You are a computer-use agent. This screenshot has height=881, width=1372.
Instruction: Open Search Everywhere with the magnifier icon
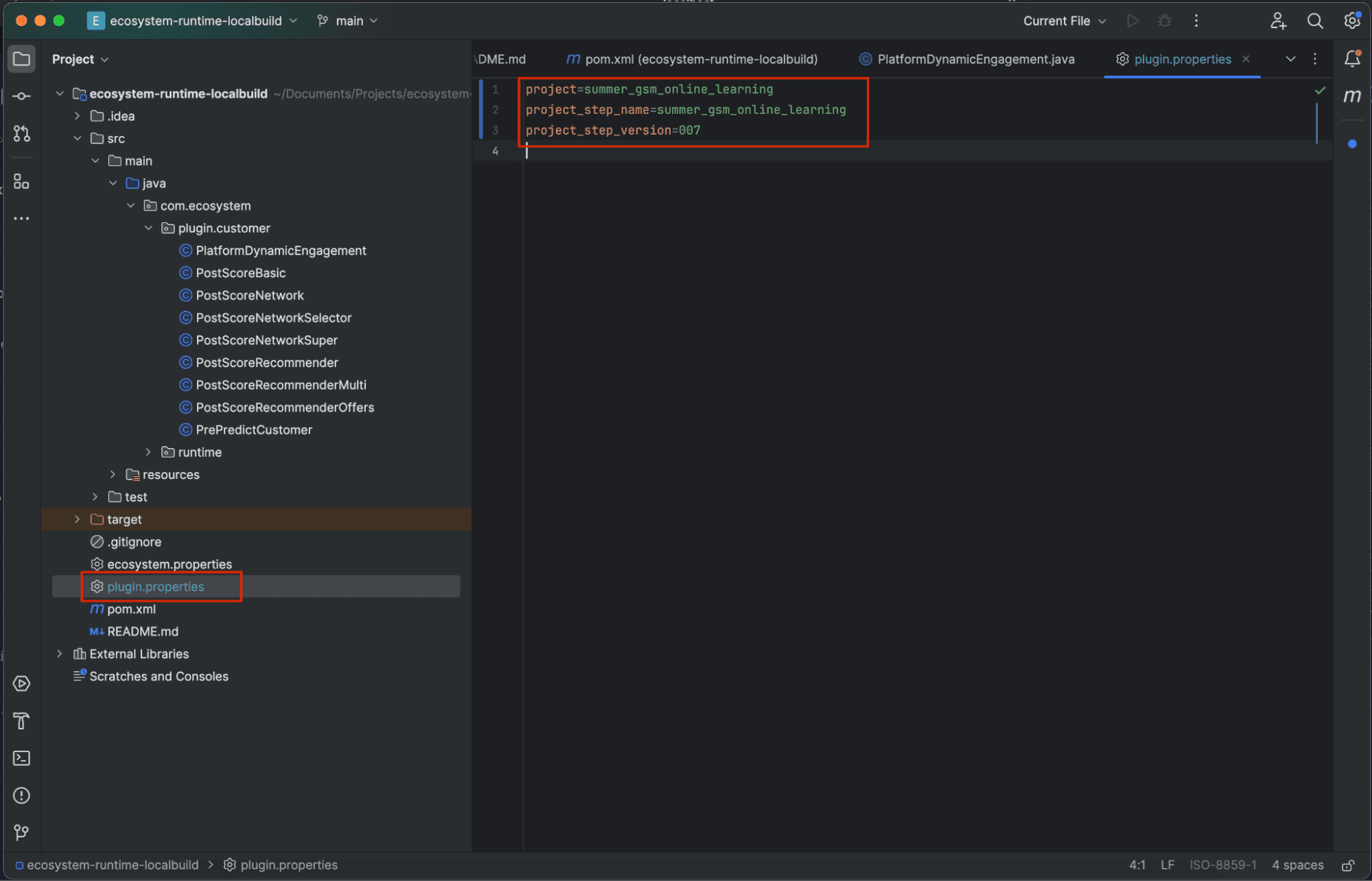(x=1315, y=21)
